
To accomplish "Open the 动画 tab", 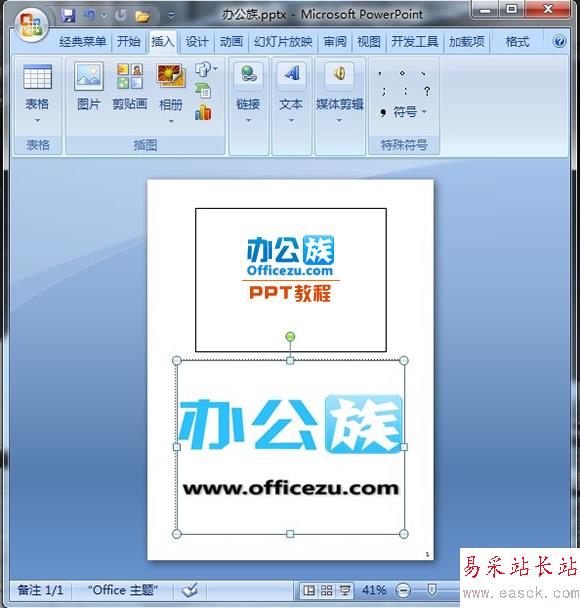I will pyautogui.click(x=231, y=41).
